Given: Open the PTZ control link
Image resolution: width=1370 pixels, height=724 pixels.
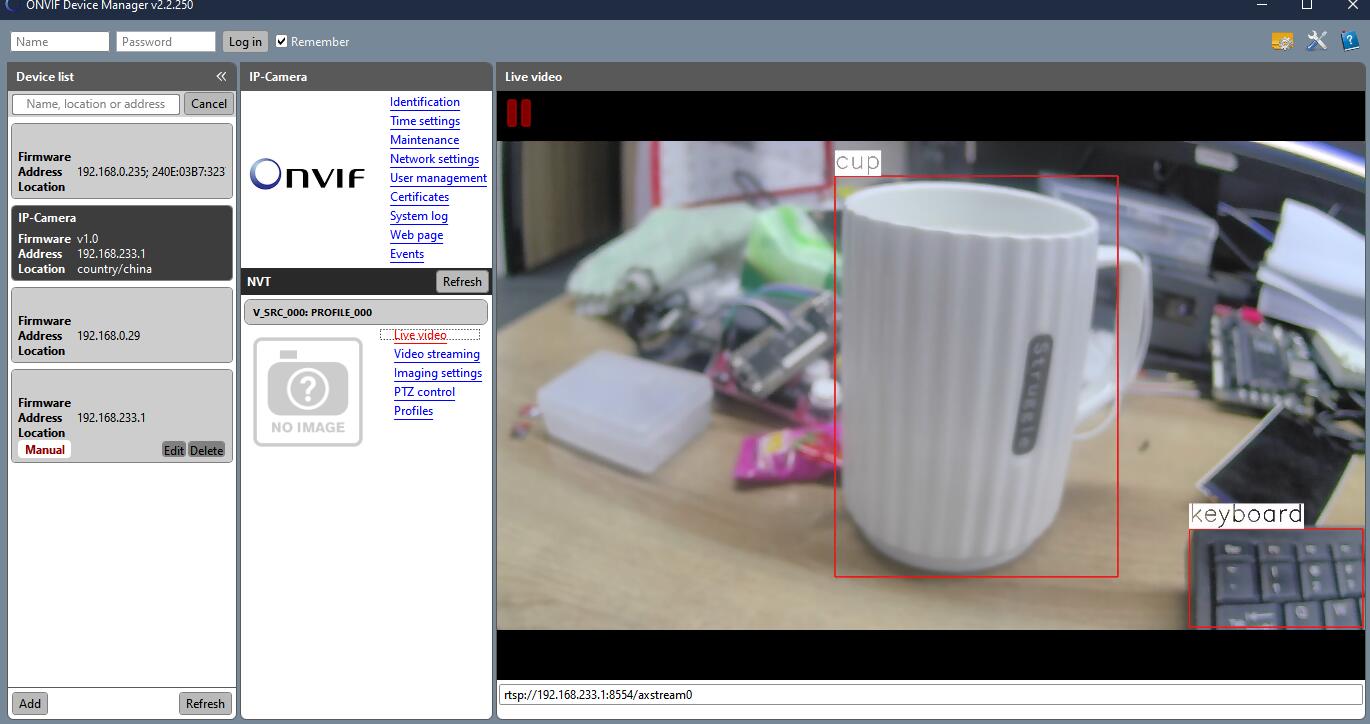Looking at the screenshot, I should tap(424, 392).
